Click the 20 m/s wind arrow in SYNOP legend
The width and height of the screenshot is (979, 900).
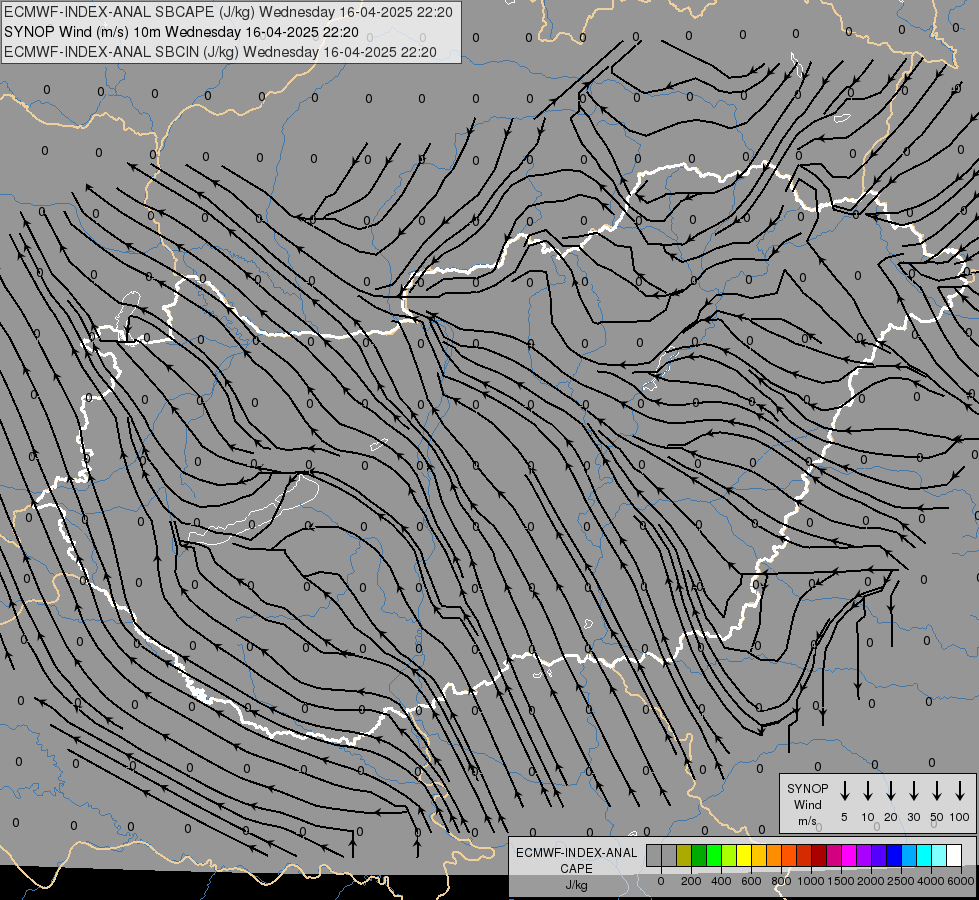(x=891, y=791)
